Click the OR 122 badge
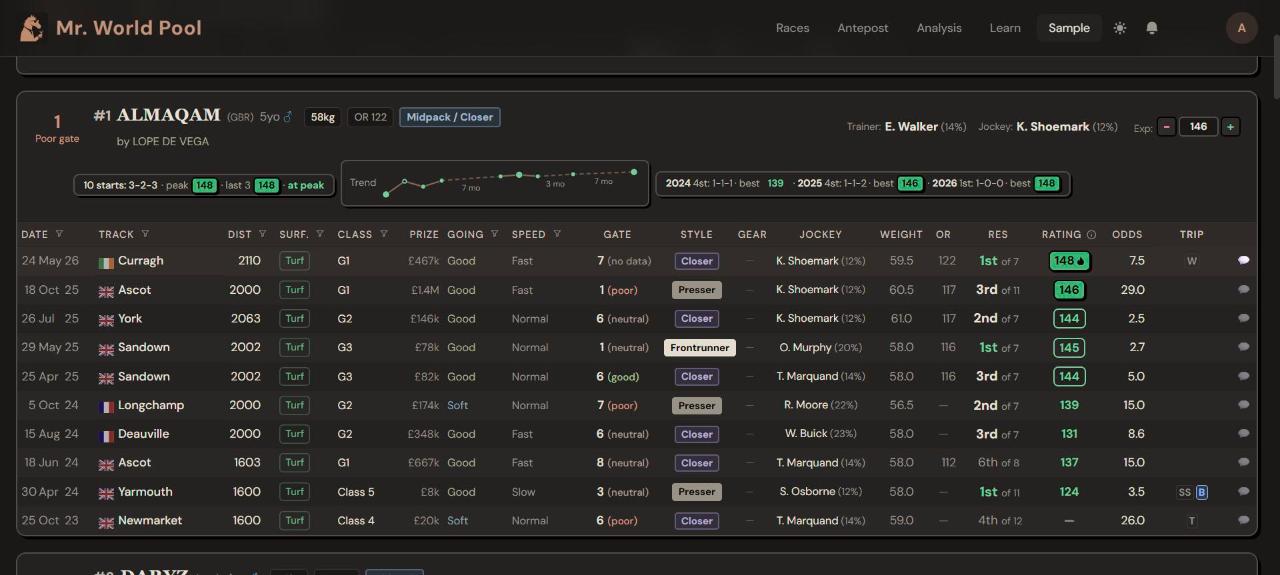Screen dimensions: 1280x575 pyautogui.click(x=371, y=117)
